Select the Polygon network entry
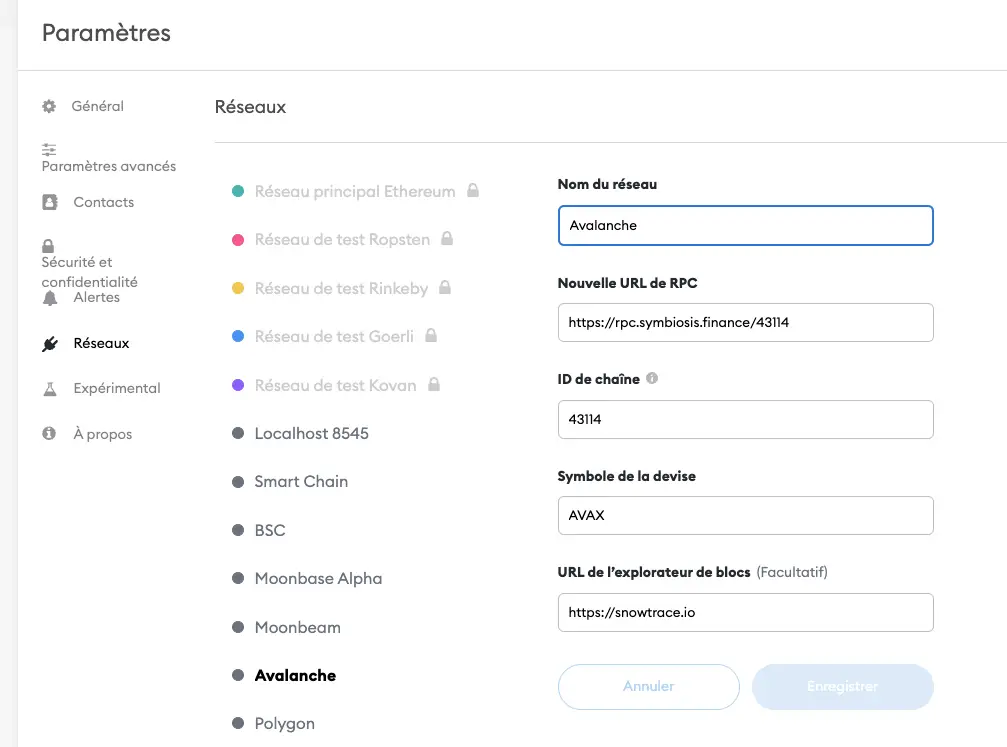 [284, 723]
